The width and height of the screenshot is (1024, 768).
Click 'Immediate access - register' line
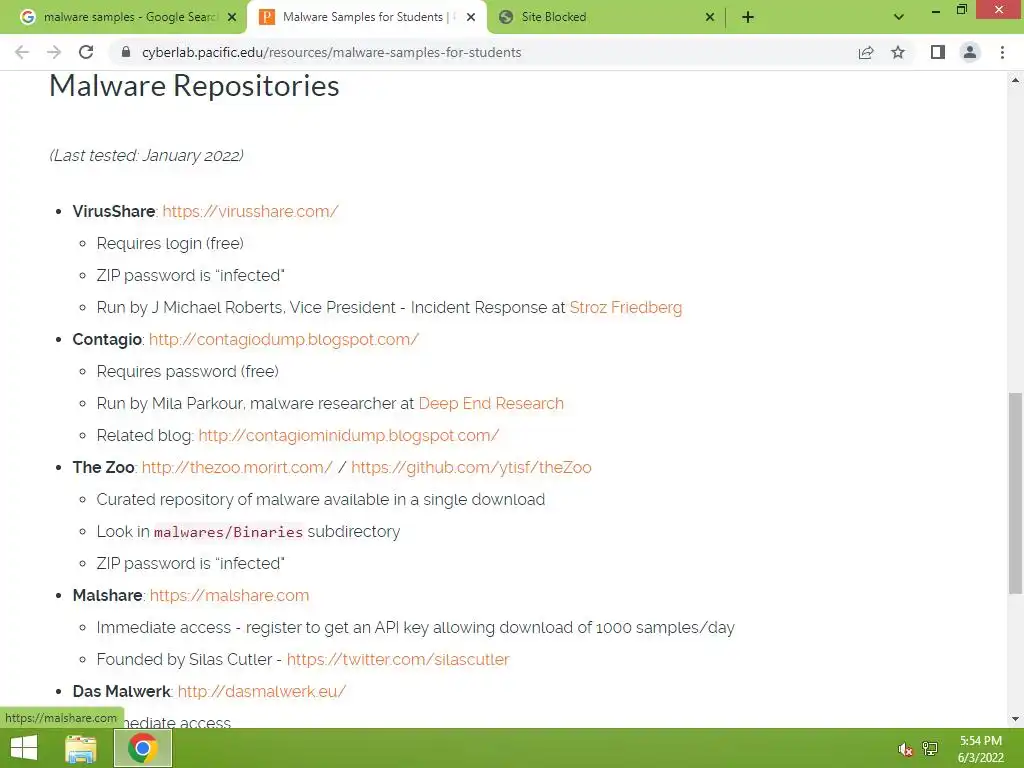tap(415, 627)
